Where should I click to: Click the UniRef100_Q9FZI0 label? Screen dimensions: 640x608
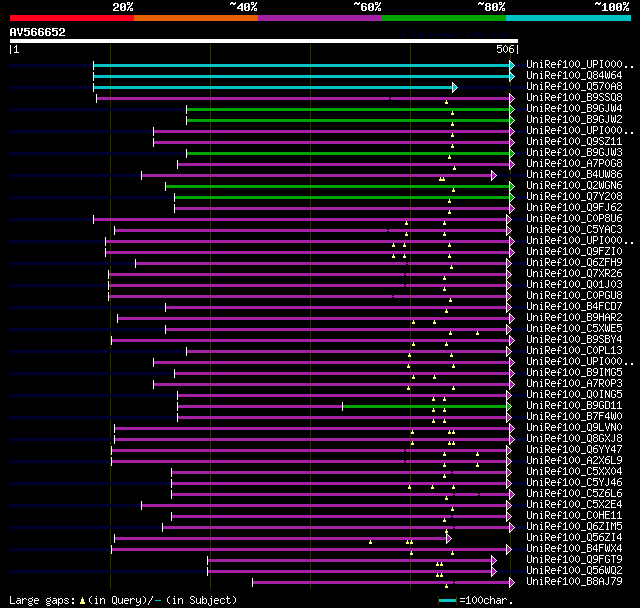pos(574,252)
